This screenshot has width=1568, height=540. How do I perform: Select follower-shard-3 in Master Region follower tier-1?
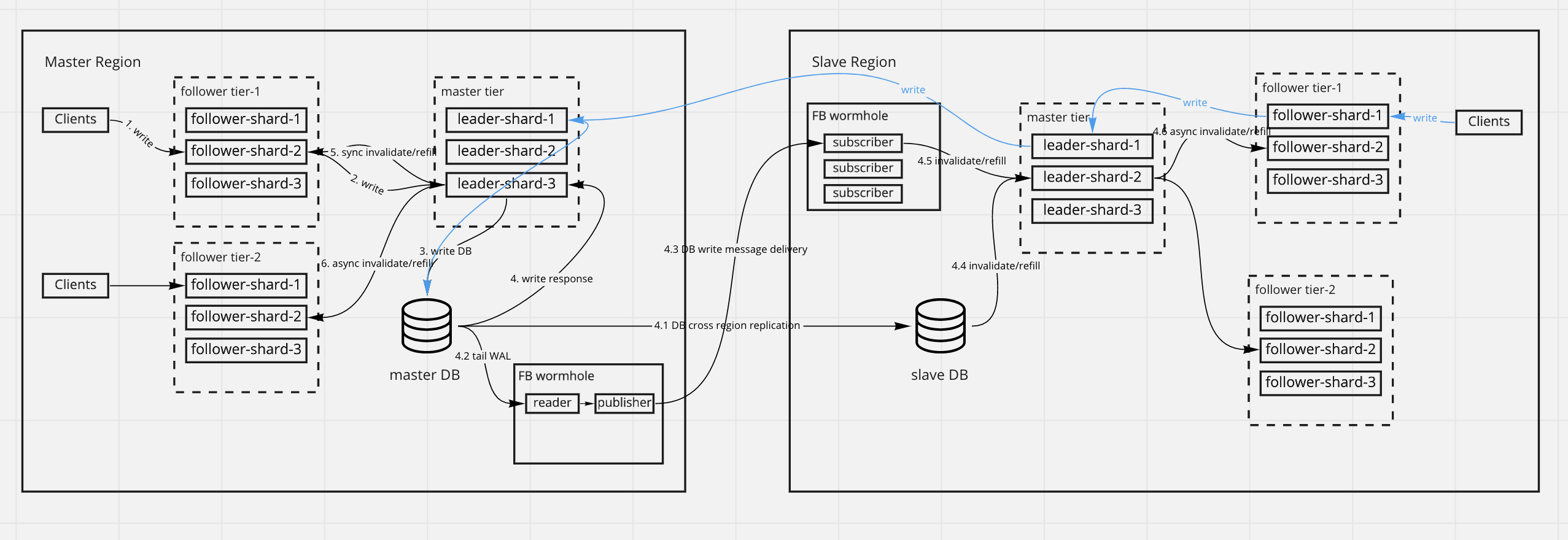click(246, 184)
